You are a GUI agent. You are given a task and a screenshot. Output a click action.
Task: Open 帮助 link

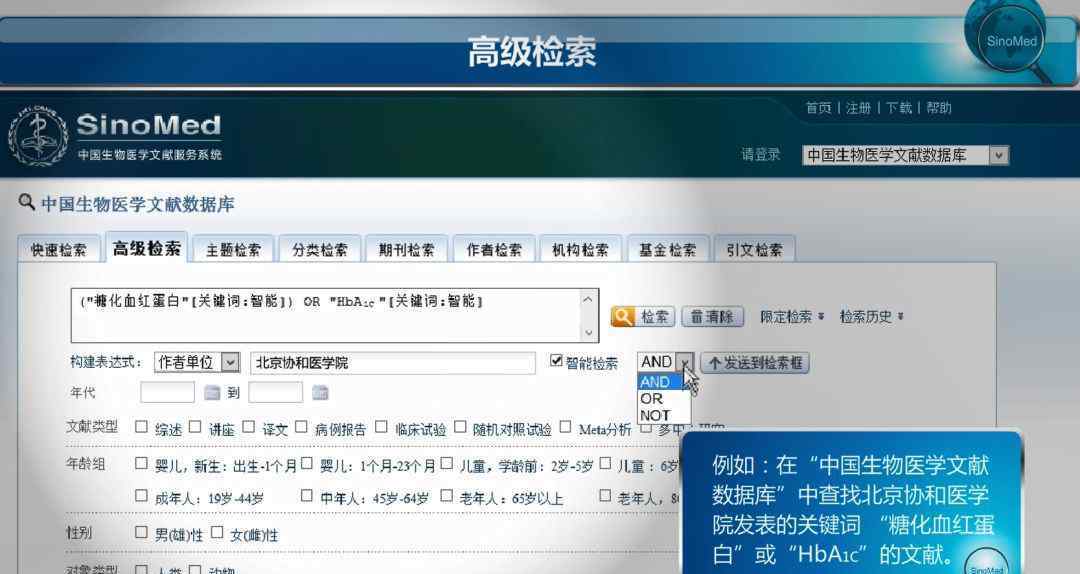point(938,107)
